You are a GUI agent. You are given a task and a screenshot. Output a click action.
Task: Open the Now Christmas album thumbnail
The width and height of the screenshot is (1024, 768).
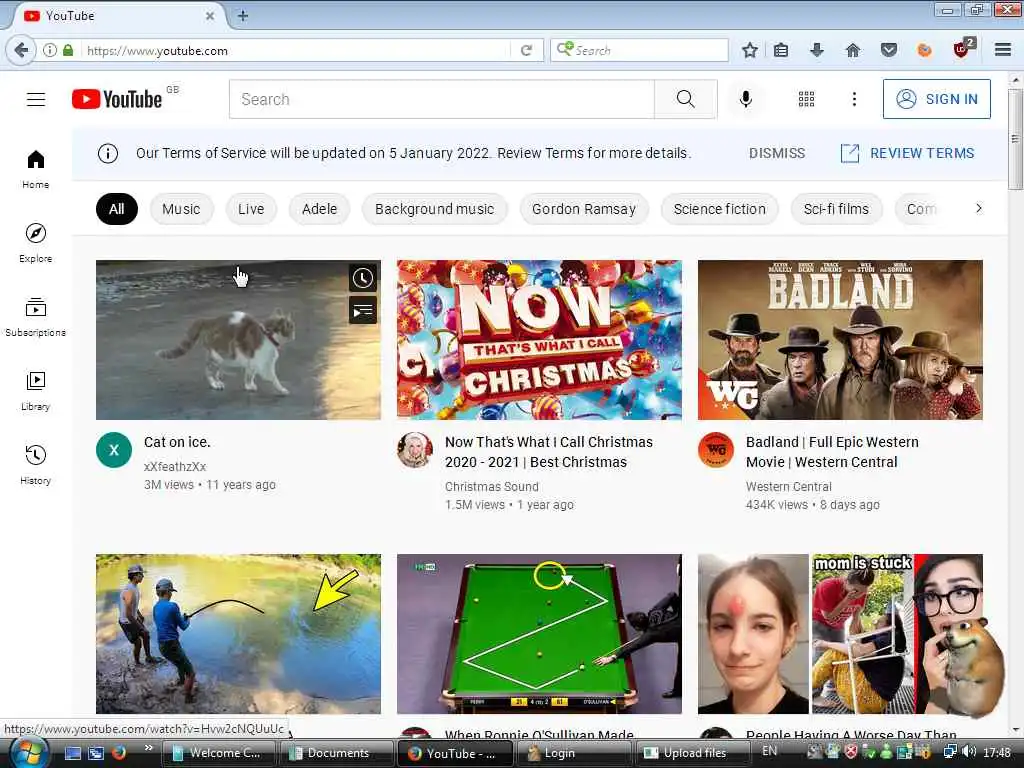pyautogui.click(x=539, y=340)
